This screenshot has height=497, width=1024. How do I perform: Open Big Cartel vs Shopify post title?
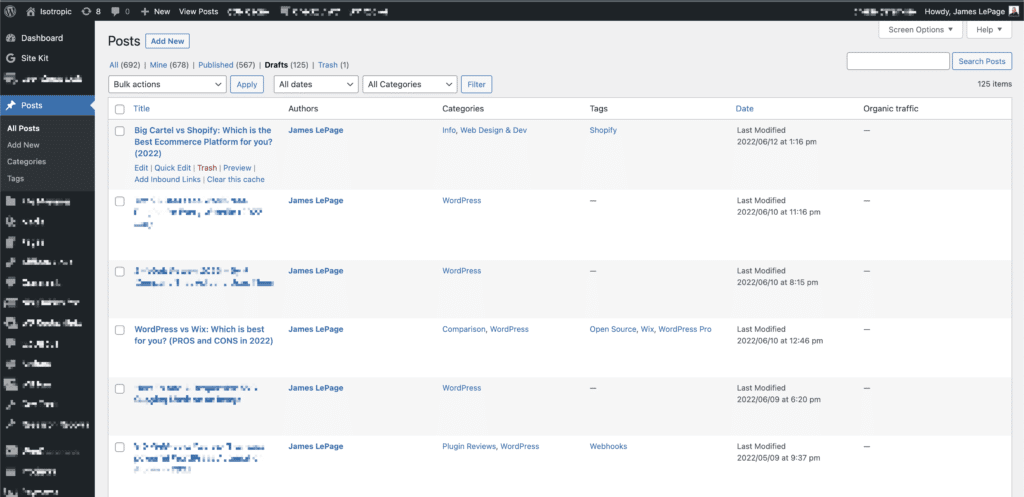pyautogui.click(x=204, y=142)
